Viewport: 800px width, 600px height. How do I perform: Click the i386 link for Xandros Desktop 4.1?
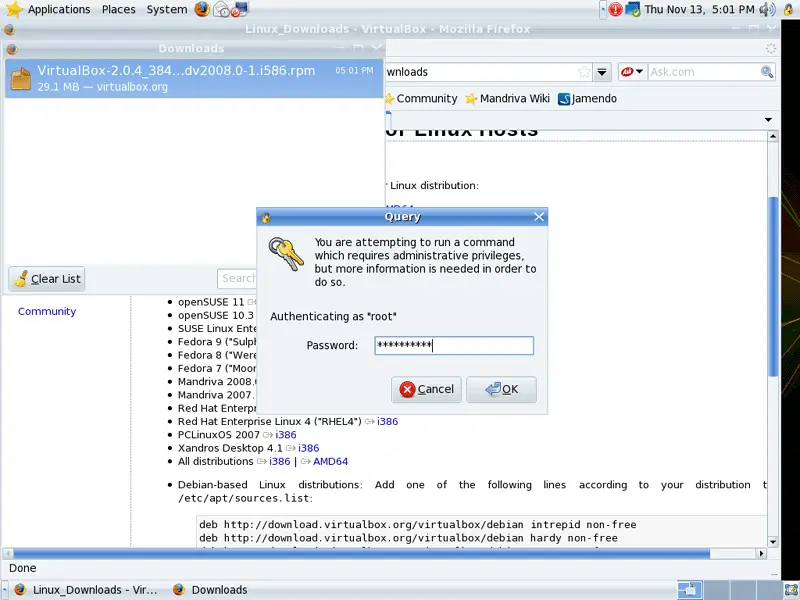(308, 448)
